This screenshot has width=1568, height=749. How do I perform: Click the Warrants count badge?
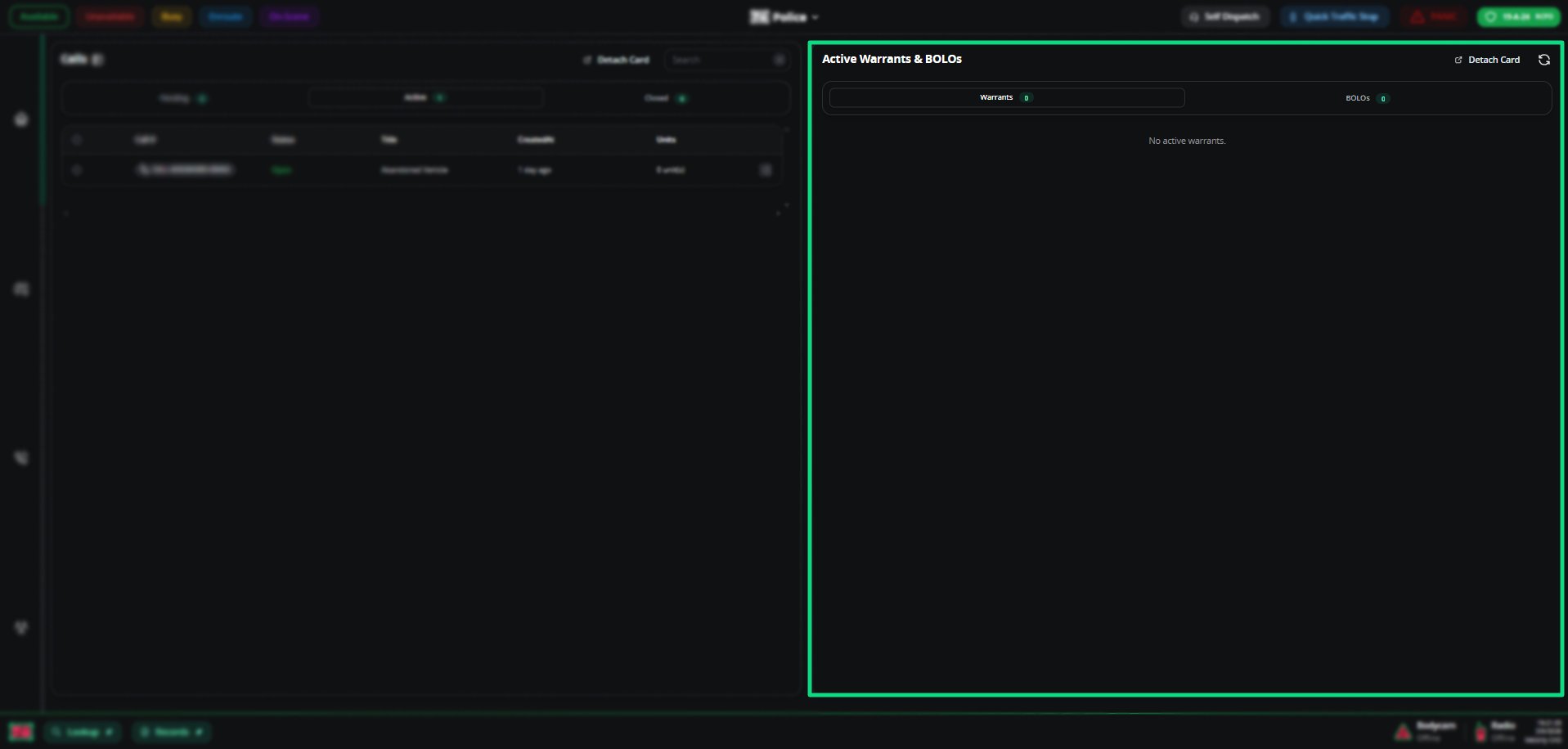point(1027,98)
